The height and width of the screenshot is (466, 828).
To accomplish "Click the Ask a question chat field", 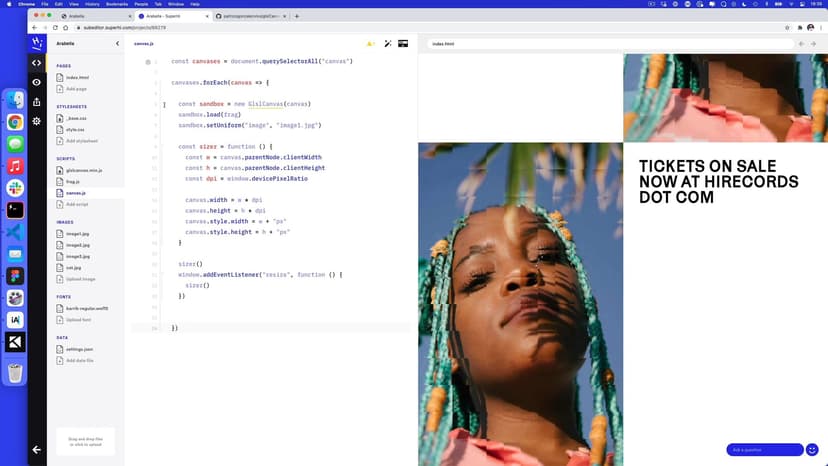I will pyautogui.click(x=764, y=450).
